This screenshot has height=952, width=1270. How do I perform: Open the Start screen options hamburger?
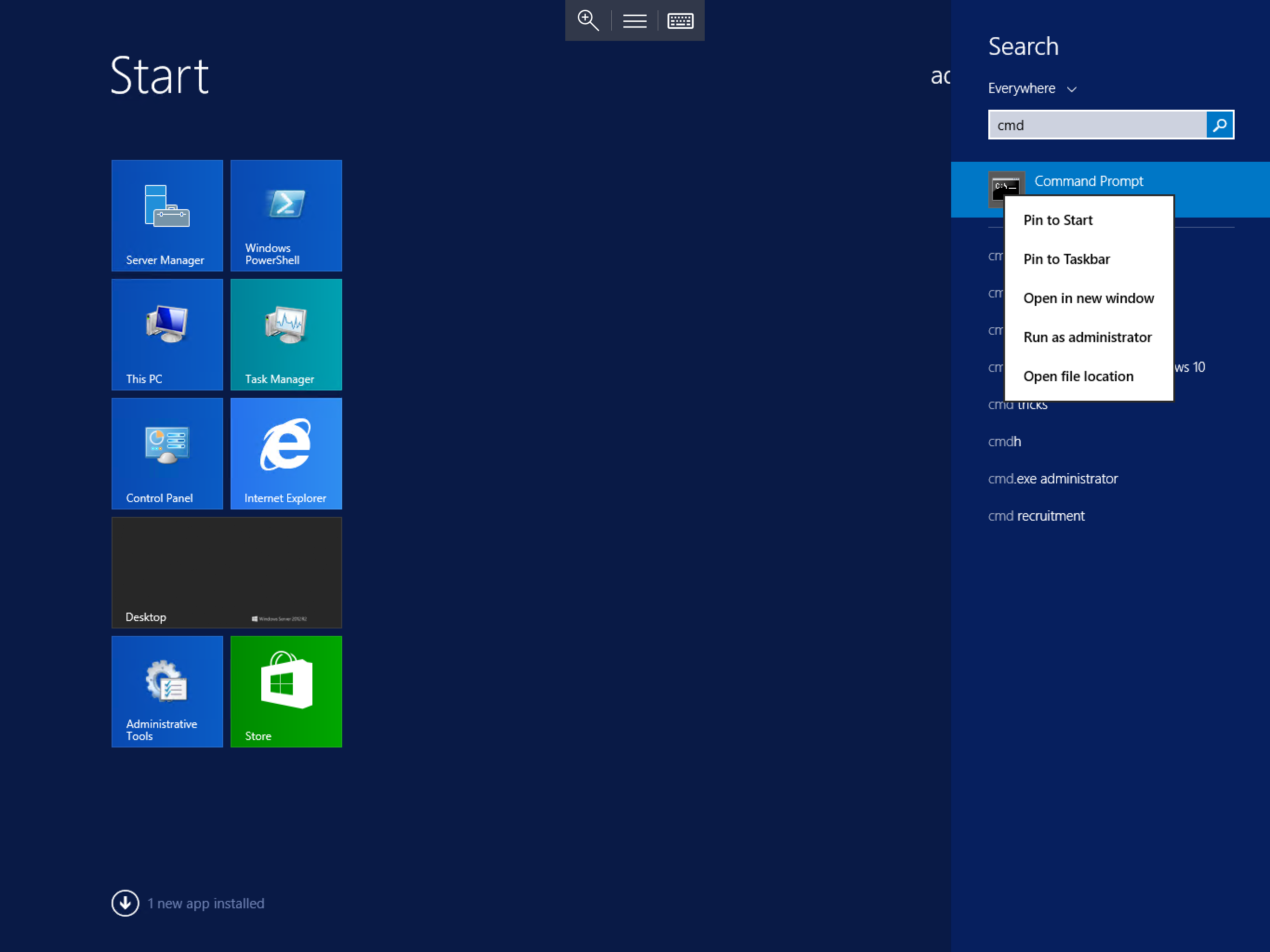pos(634,20)
